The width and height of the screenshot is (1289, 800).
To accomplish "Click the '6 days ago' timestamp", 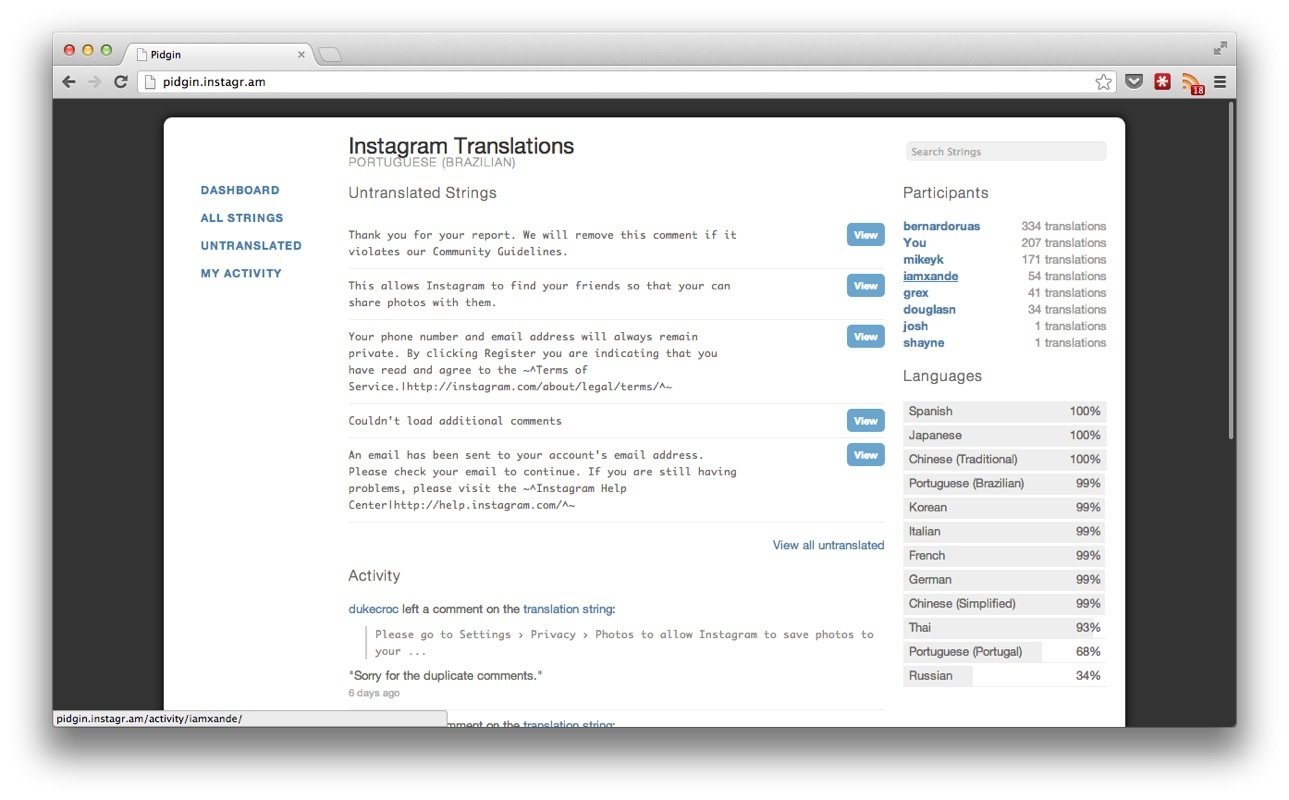I will (374, 693).
